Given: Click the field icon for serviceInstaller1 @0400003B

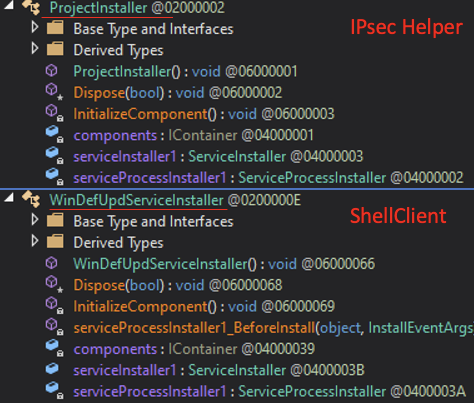Looking at the screenshot, I should pos(52,369).
